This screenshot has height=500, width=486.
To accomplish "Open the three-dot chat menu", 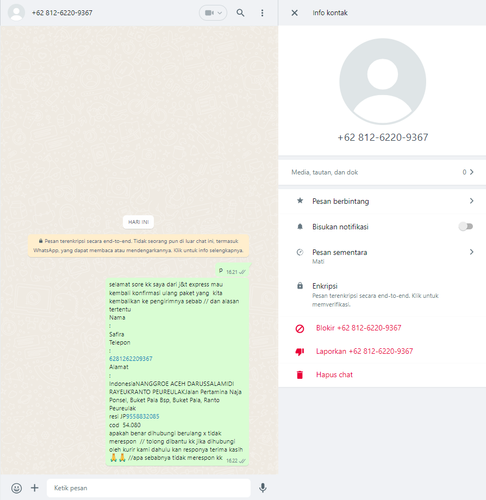I will pos(262,13).
